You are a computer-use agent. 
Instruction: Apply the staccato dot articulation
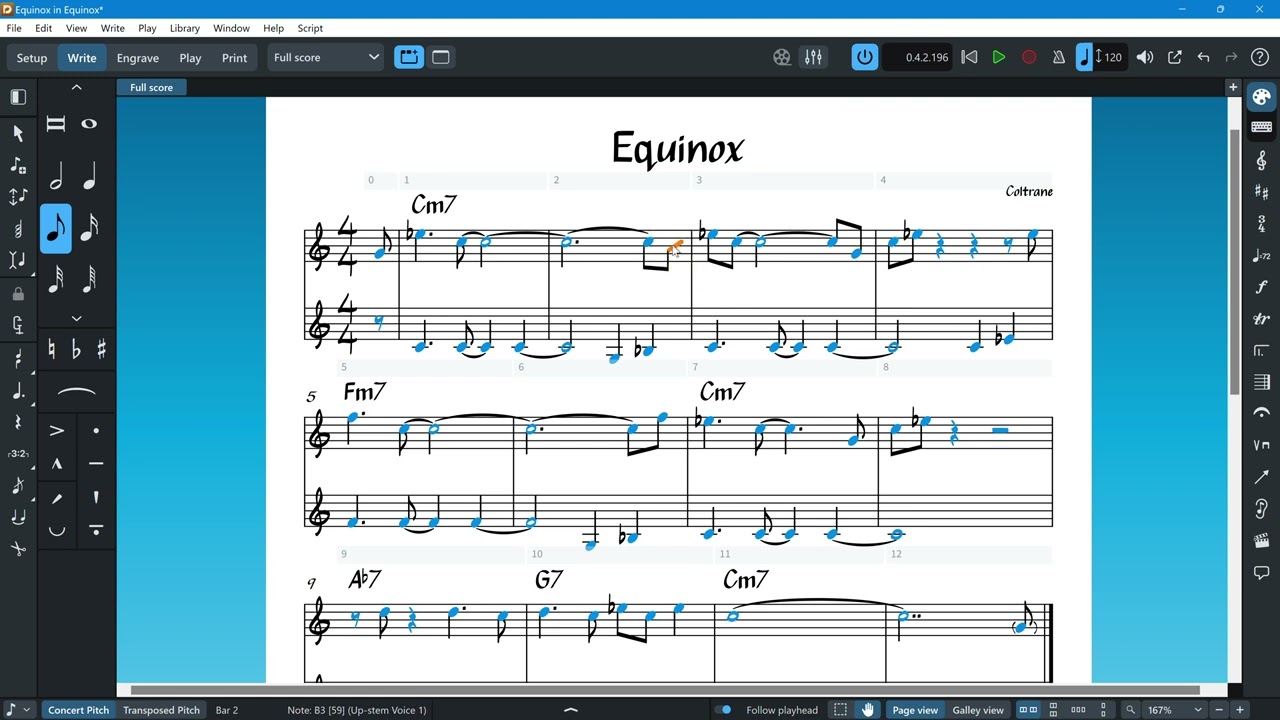pyautogui.click(x=96, y=431)
